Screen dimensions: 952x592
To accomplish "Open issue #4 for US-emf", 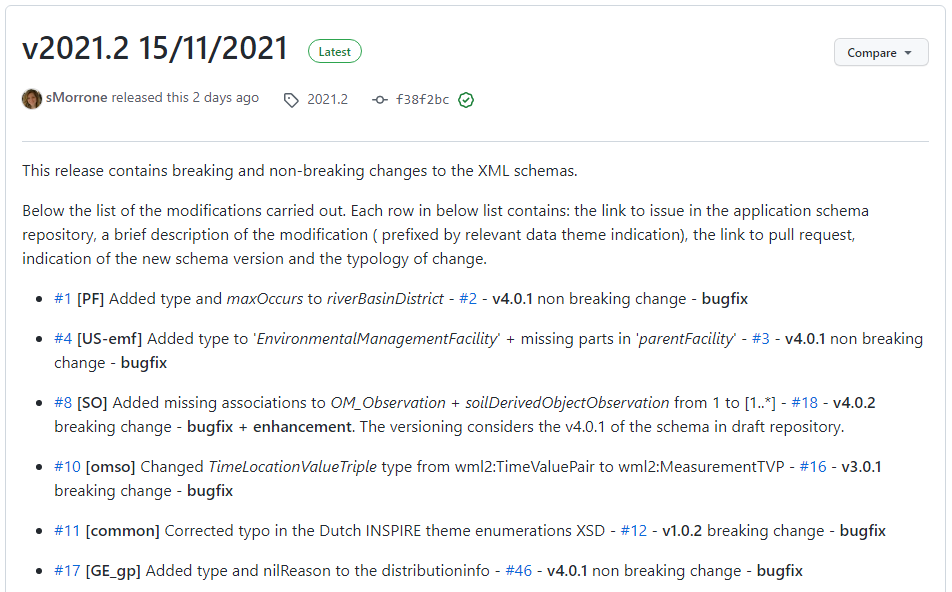I will coord(63,339).
